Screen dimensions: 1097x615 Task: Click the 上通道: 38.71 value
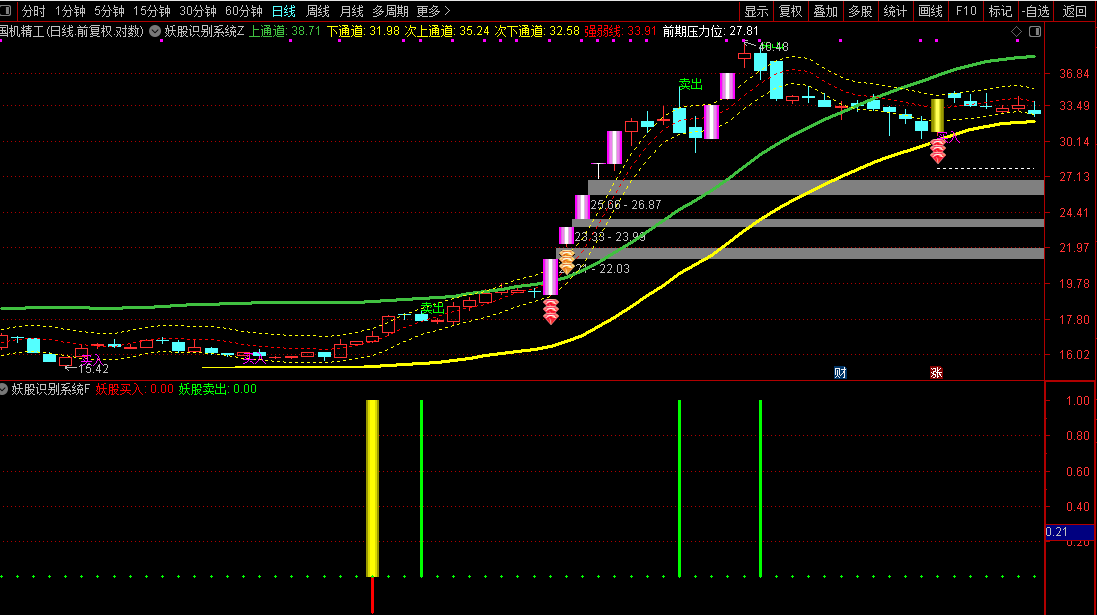coord(285,31)
